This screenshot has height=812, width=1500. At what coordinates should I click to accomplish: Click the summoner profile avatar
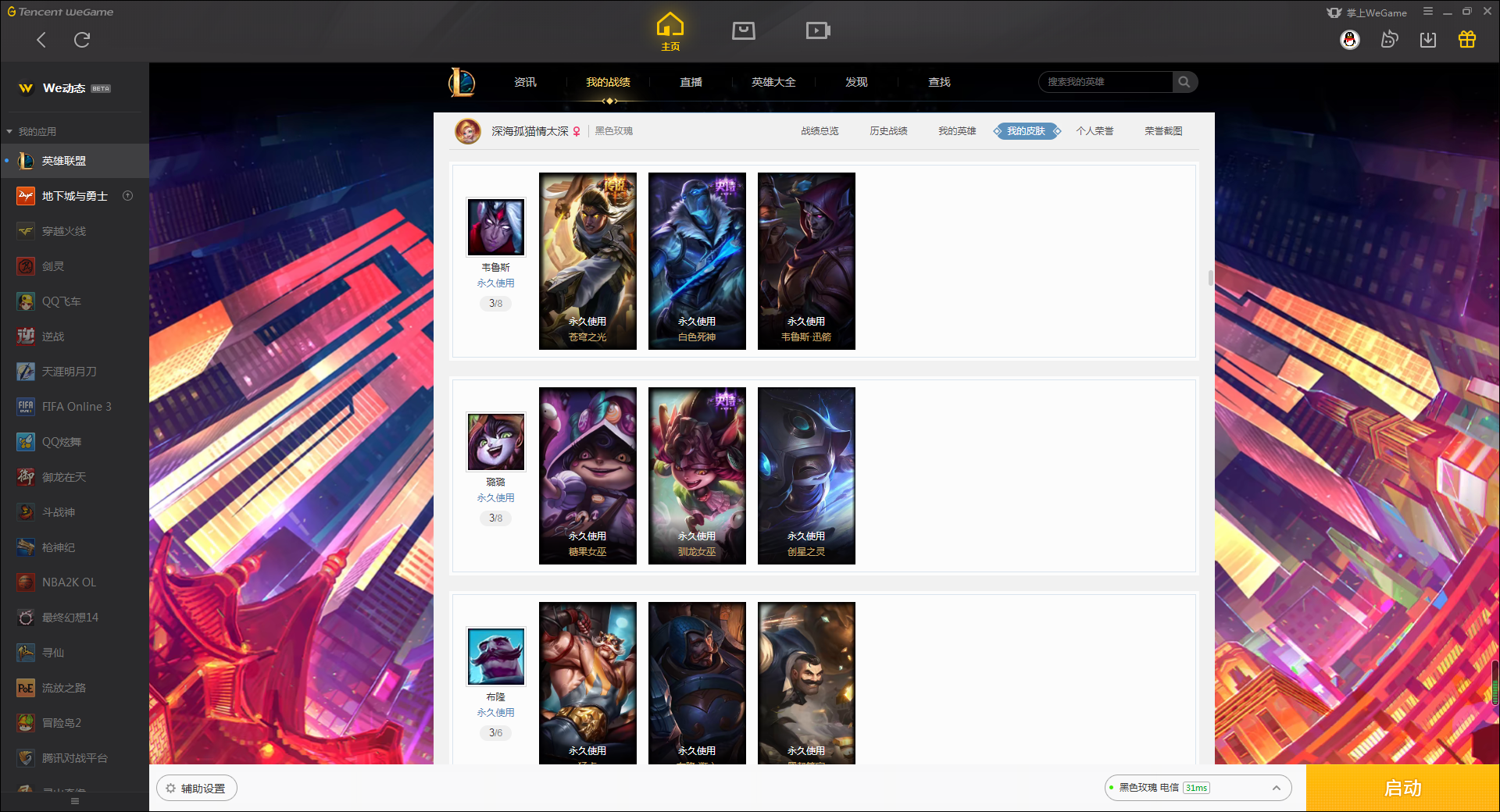pos(468,131)
